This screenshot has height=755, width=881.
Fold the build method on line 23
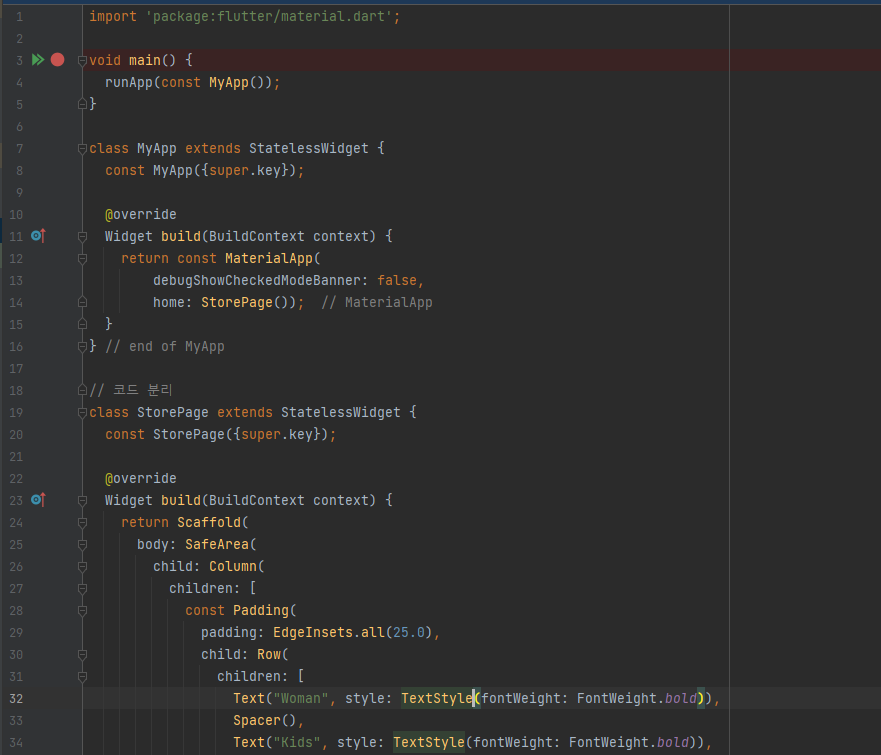coord(82,501)
